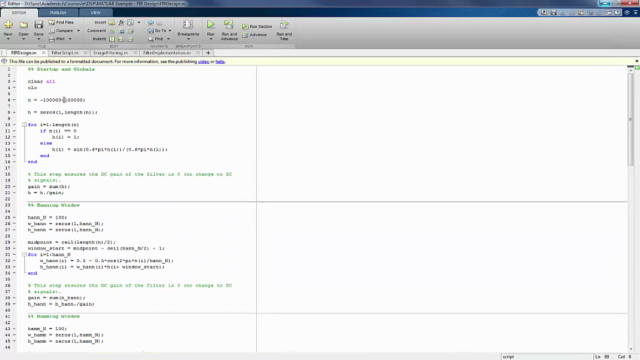The image size is (640, 360).
Task: Toggle breakpoint dash on line 43
Action: [14, 329]
